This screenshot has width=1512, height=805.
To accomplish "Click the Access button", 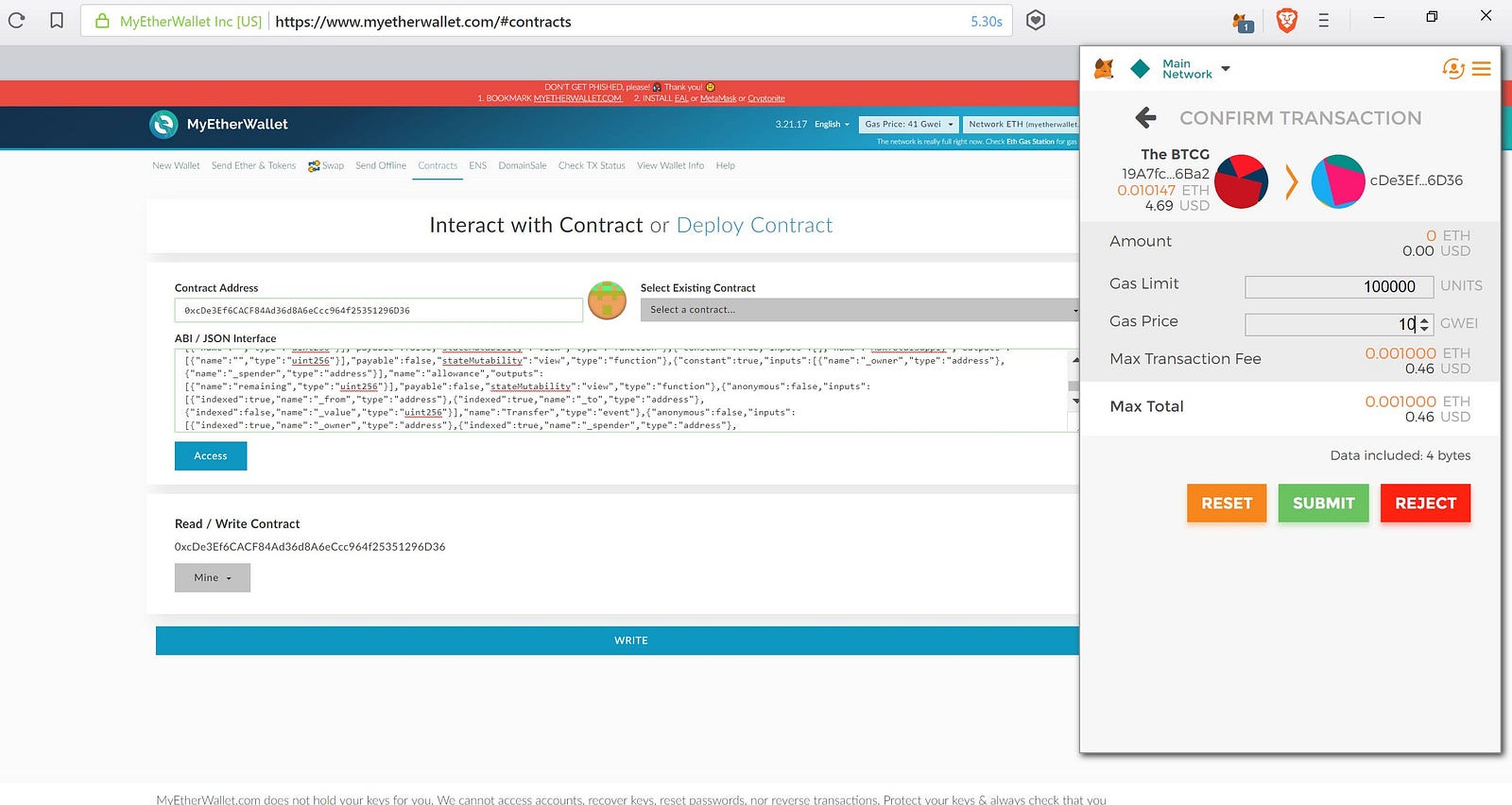I will pos(211,455).
